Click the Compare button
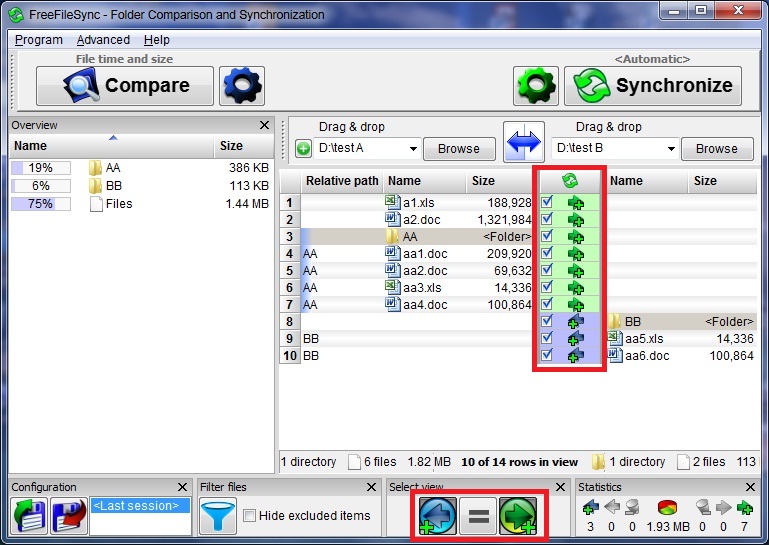This screenshot has width=769, height=545. coord(125,86)
